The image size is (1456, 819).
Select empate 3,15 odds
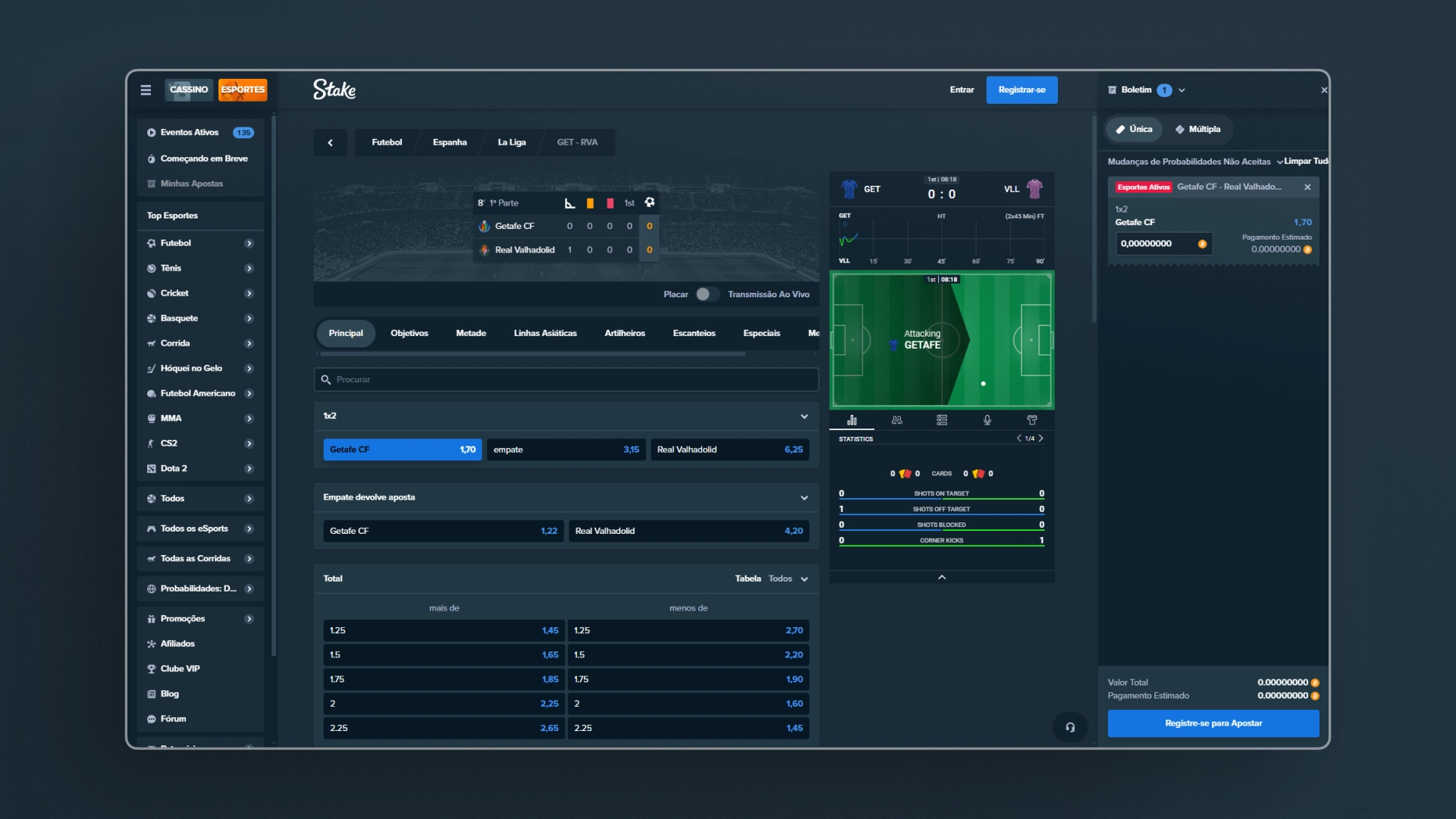pos(566,450)
